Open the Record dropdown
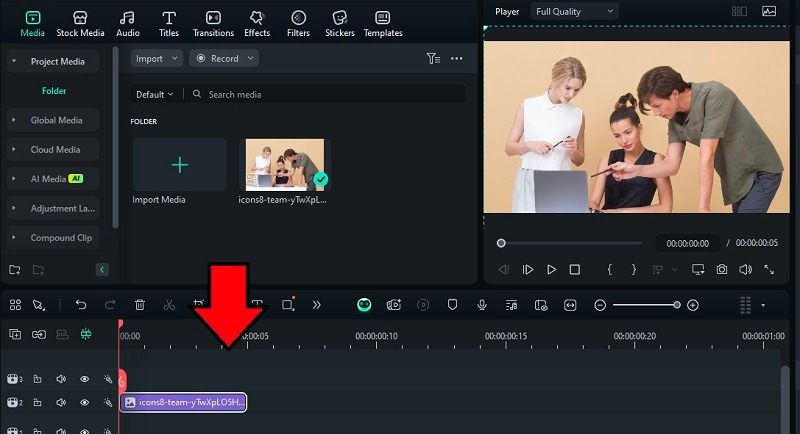Viewport: 800px width, 434px height. pyautogui.click(x=224, y=59)
